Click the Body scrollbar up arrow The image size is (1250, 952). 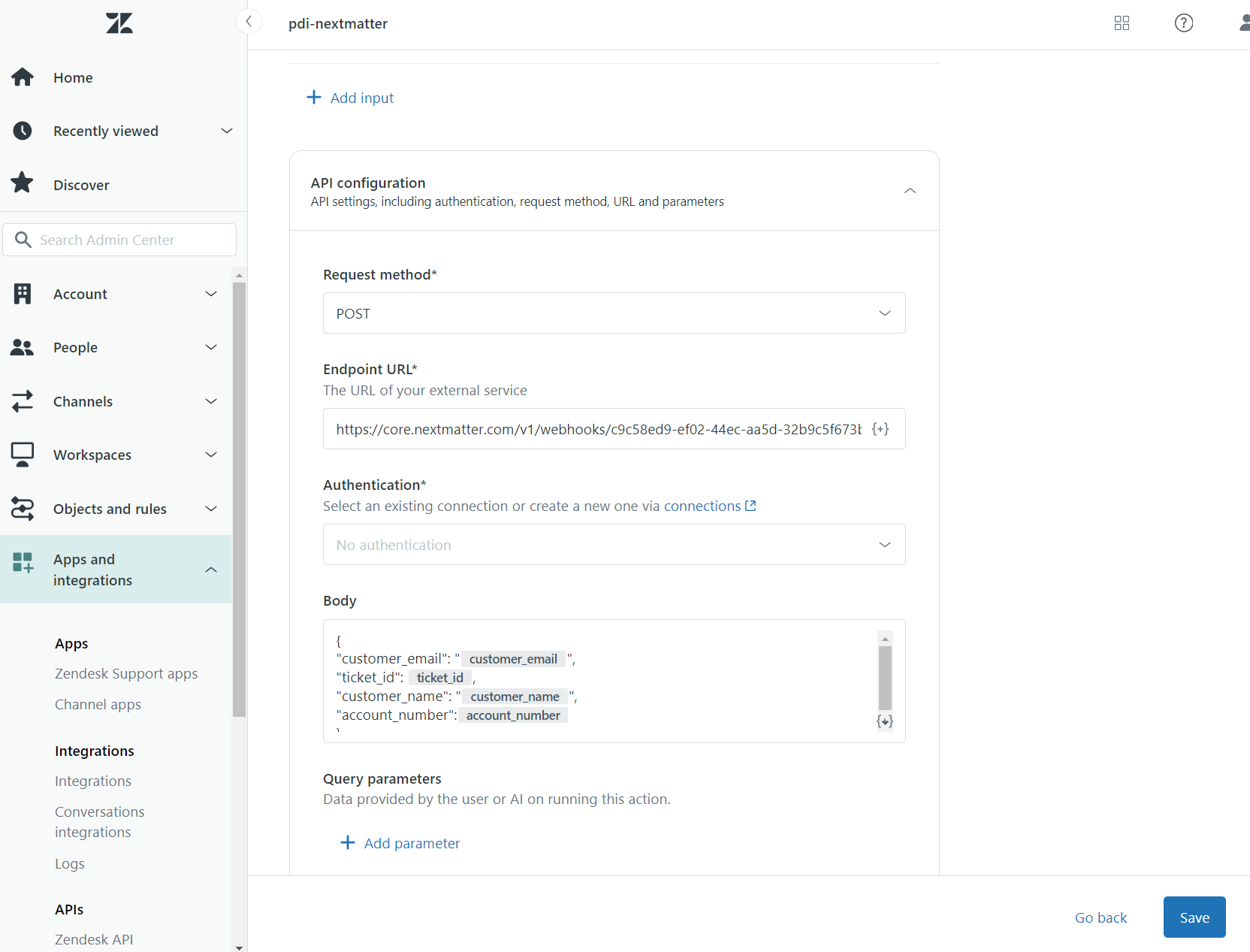coord(886,639)
